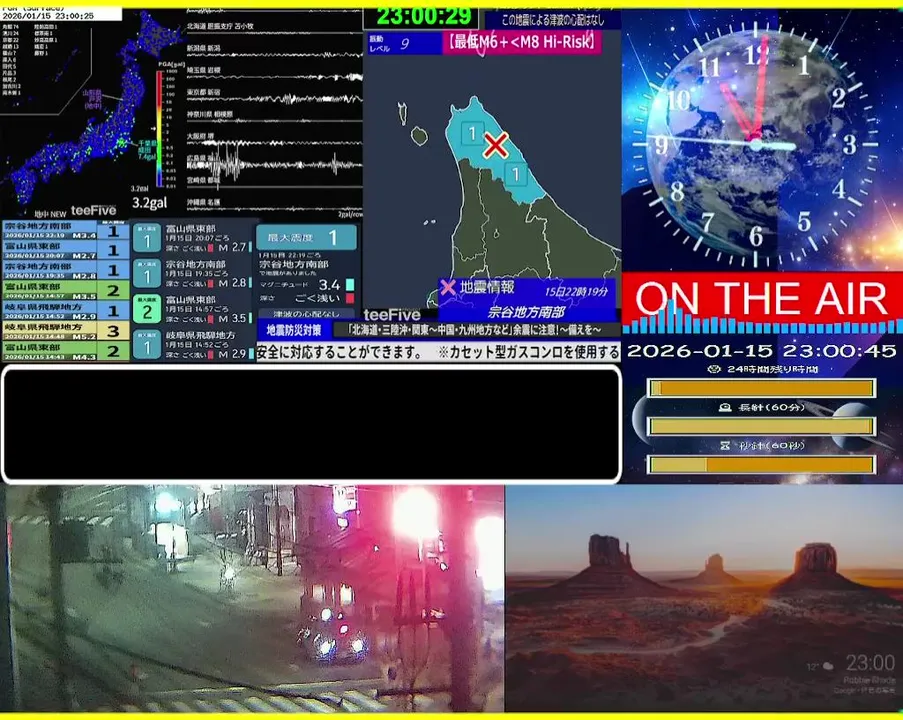903x720 pixels.
Task: Click the icon left of 長針(60分)
Action: coord(725,407)
